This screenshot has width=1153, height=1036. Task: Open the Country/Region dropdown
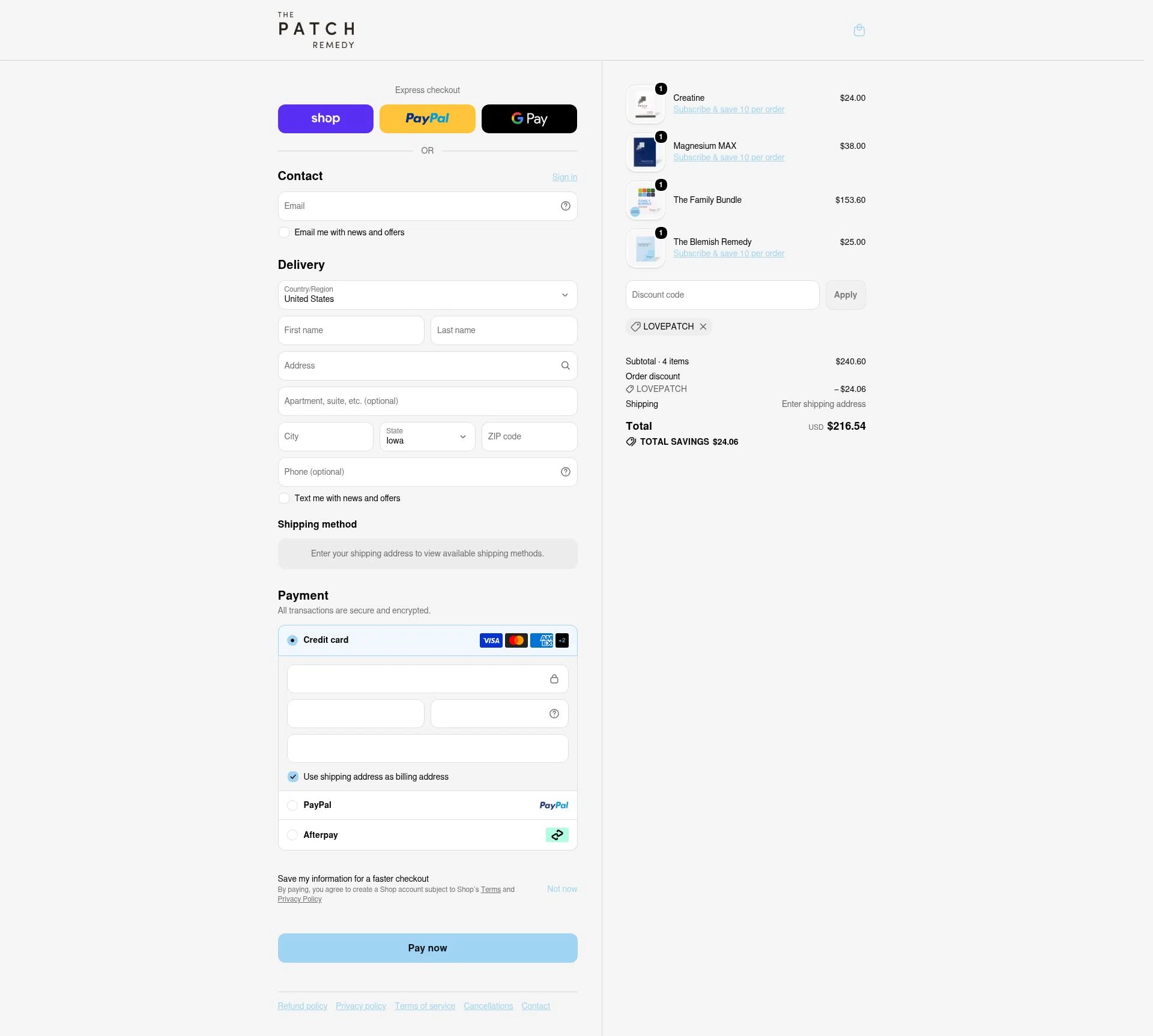[428, 295]
